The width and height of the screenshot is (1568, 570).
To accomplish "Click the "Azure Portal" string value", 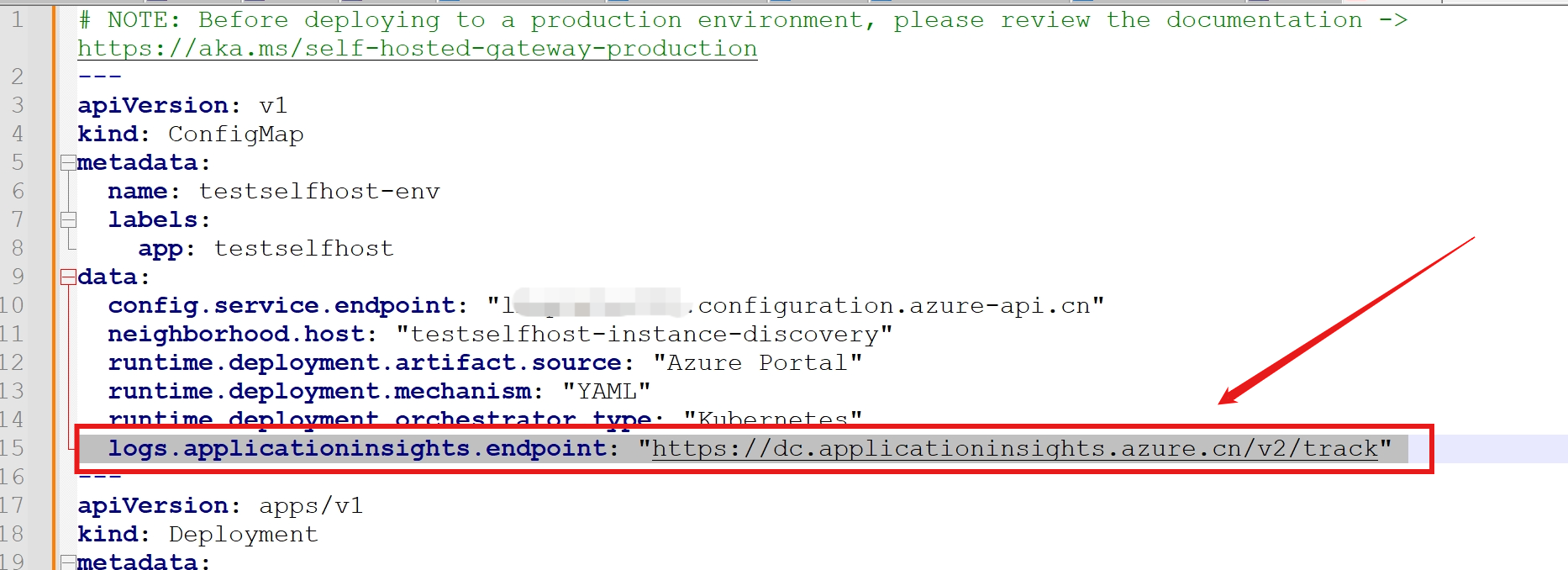I will tap(757, 363).
